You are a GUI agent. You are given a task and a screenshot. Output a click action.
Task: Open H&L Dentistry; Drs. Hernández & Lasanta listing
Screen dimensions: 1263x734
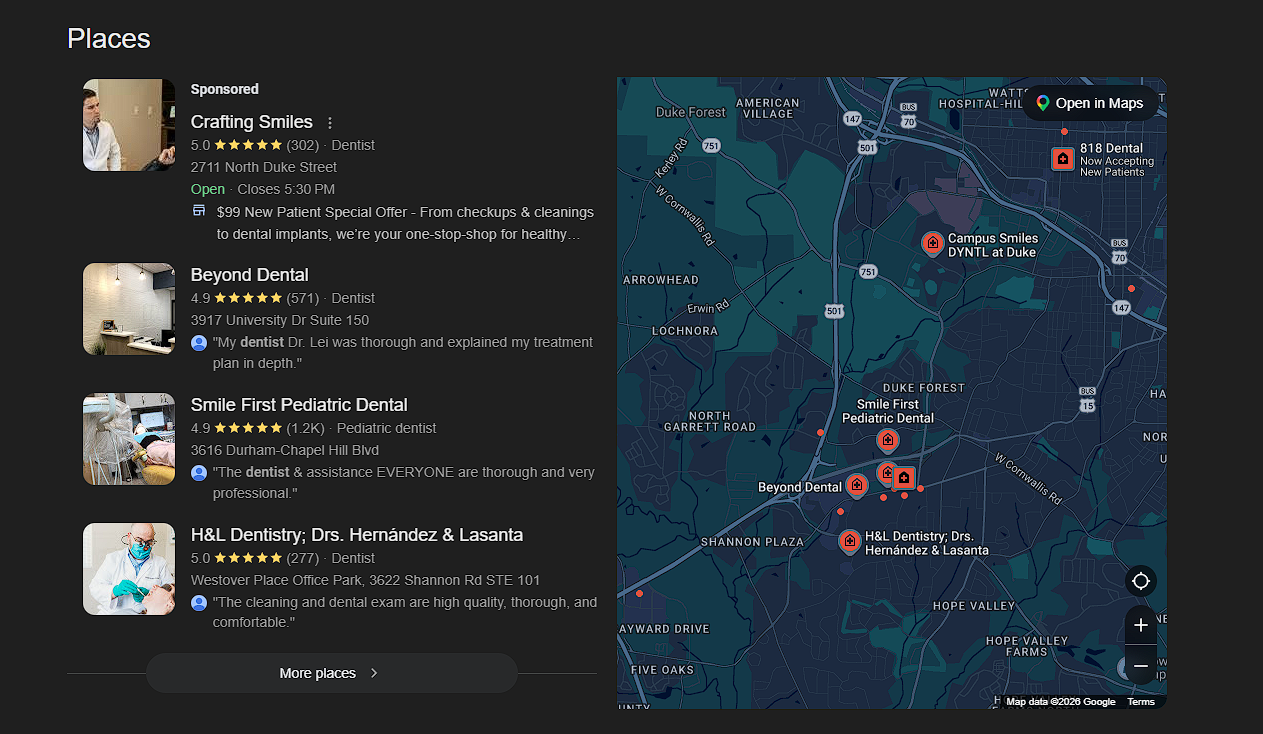point(357,535)
